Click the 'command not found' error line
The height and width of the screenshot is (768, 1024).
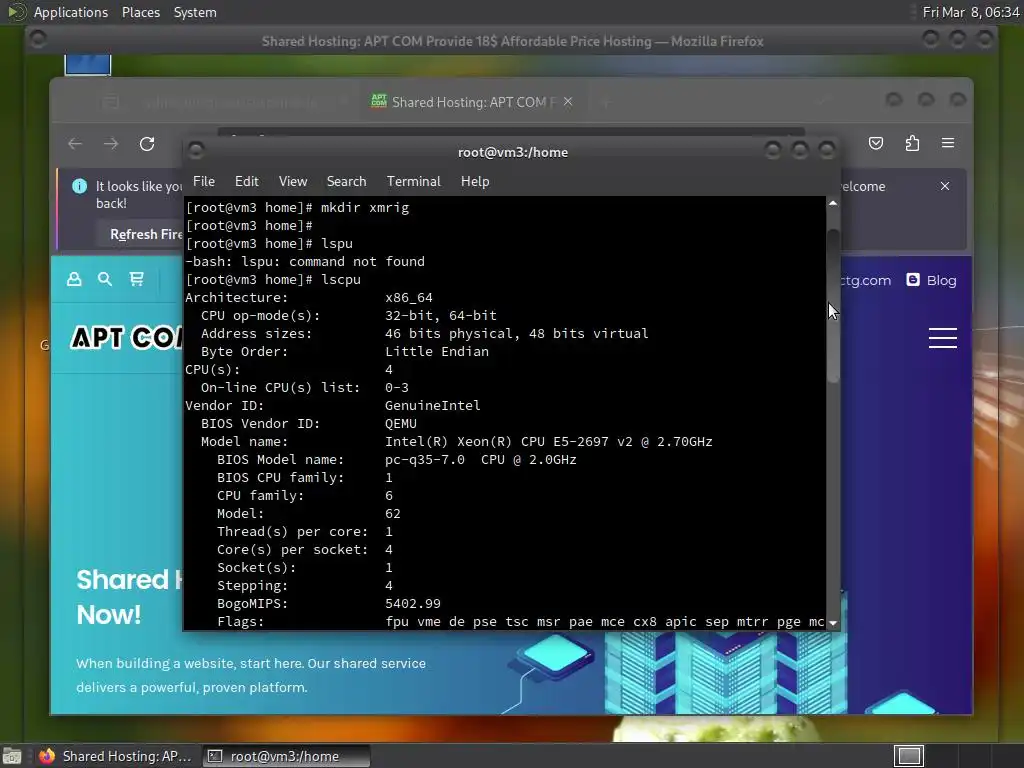(x=305, y=262)
